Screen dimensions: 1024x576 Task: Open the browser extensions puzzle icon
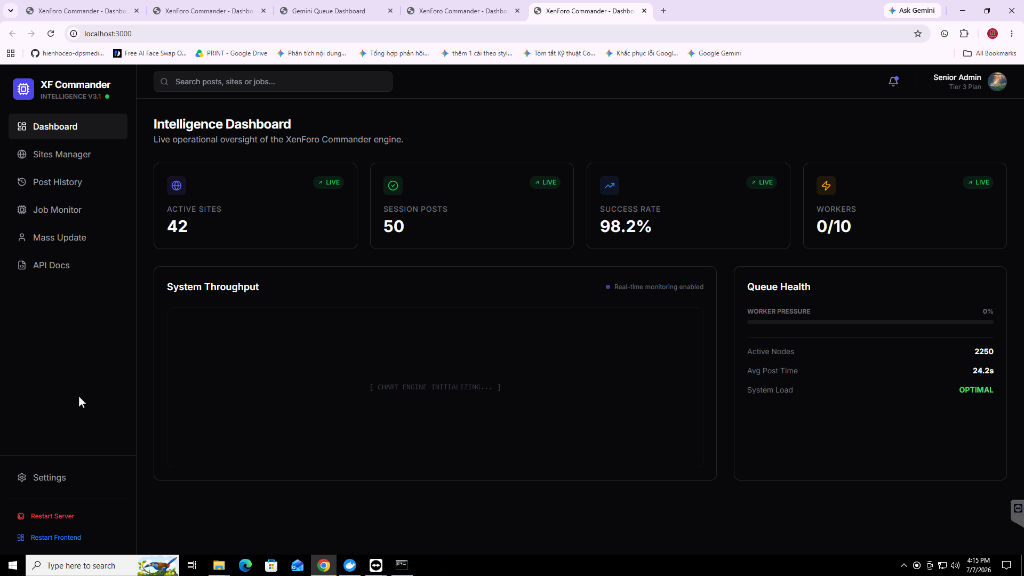click(x=964, y=33)
